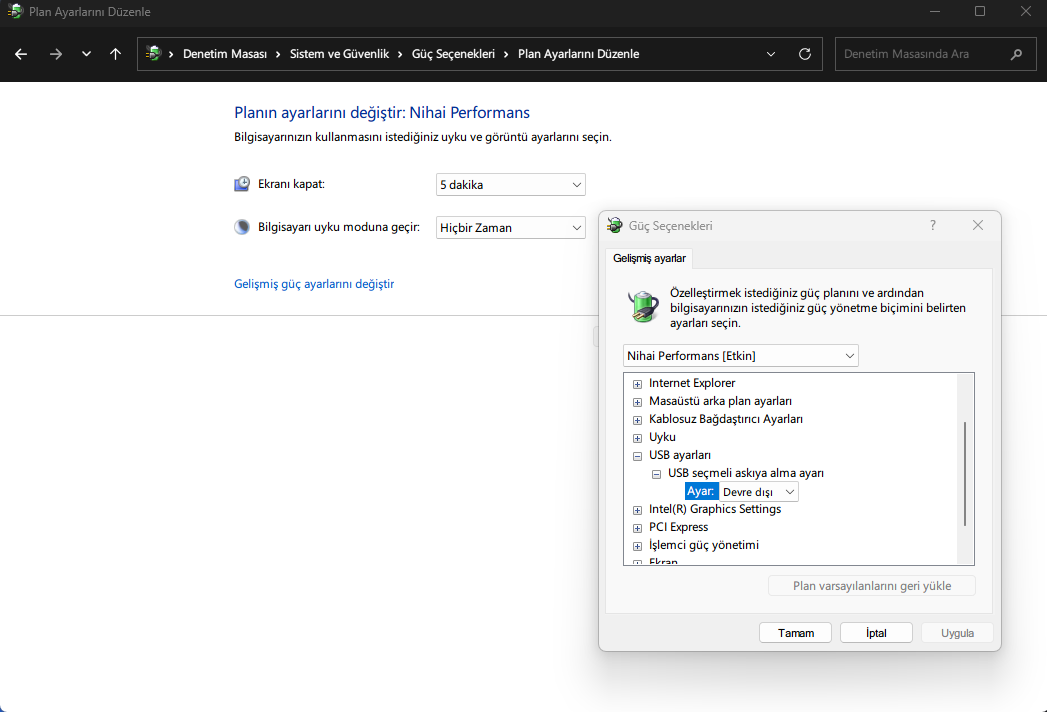Open Gelişmiş güç ayarlarını değiştir link

(314, 284)
